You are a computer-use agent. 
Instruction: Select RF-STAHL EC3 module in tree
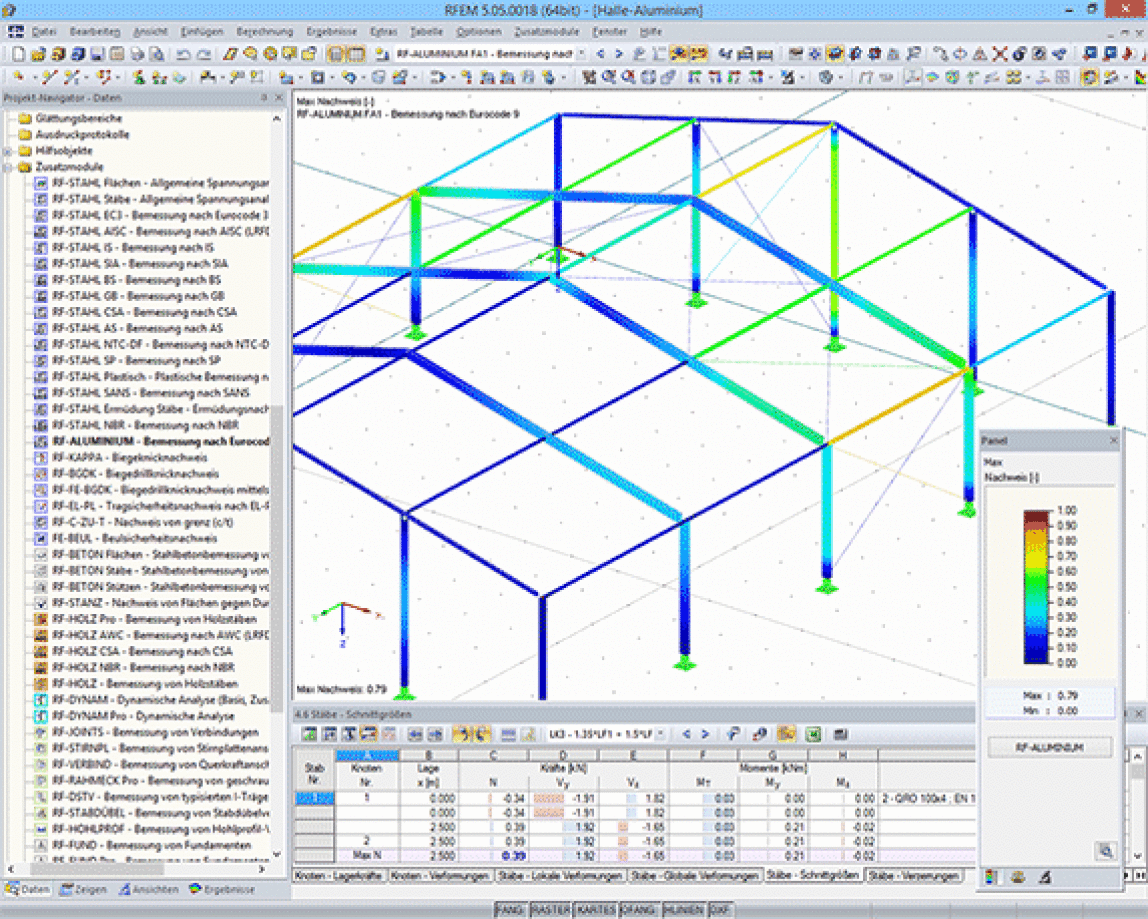tap(160, 215)
